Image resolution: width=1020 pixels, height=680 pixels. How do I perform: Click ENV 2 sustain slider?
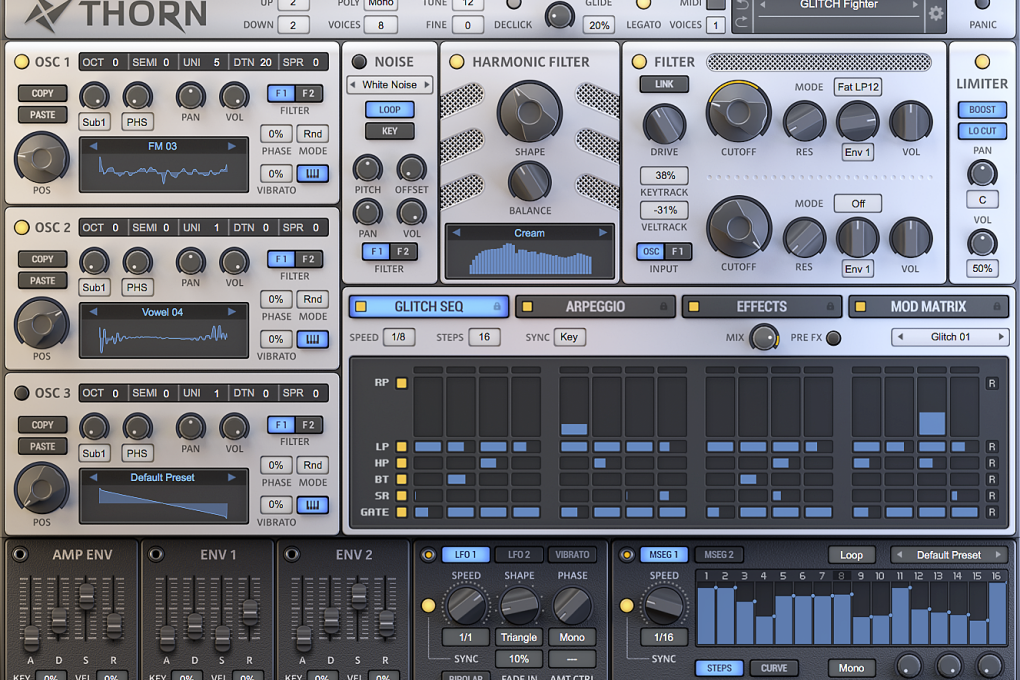pyautogui.click(x=358, y=595)
